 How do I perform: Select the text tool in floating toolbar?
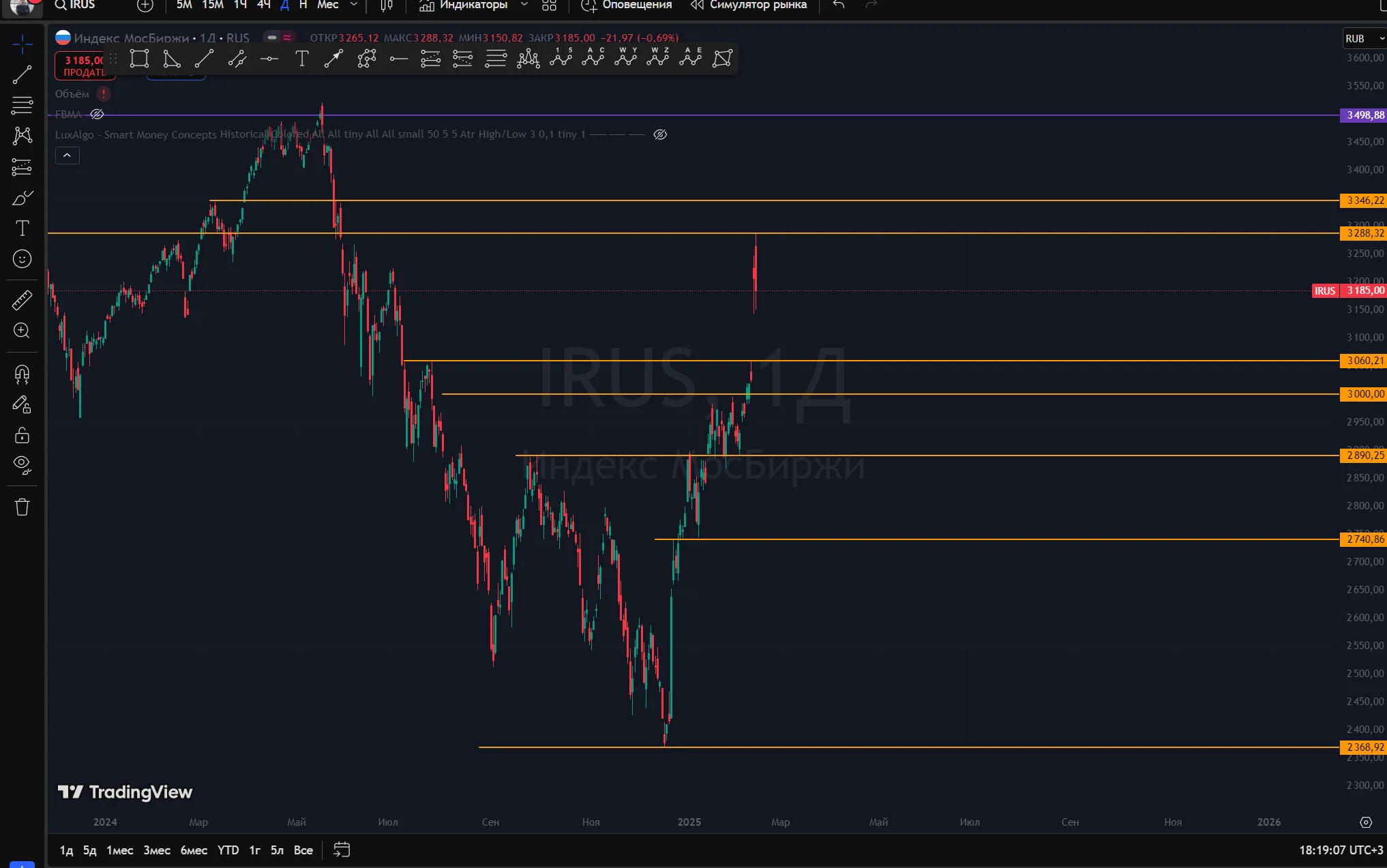[x=301, y=59]
